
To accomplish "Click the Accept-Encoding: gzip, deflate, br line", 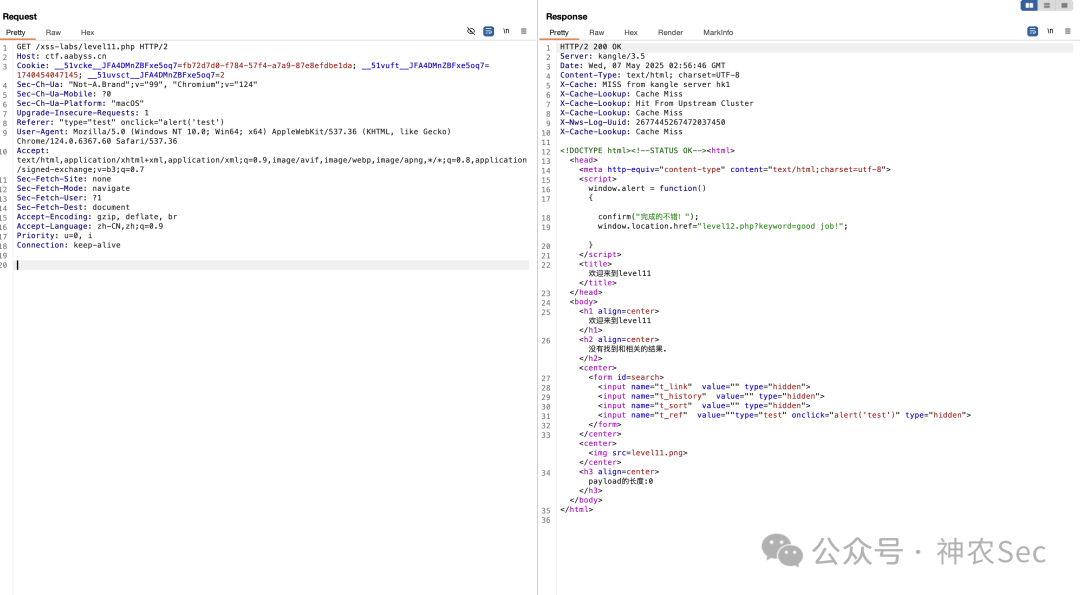I will (96, 216).
